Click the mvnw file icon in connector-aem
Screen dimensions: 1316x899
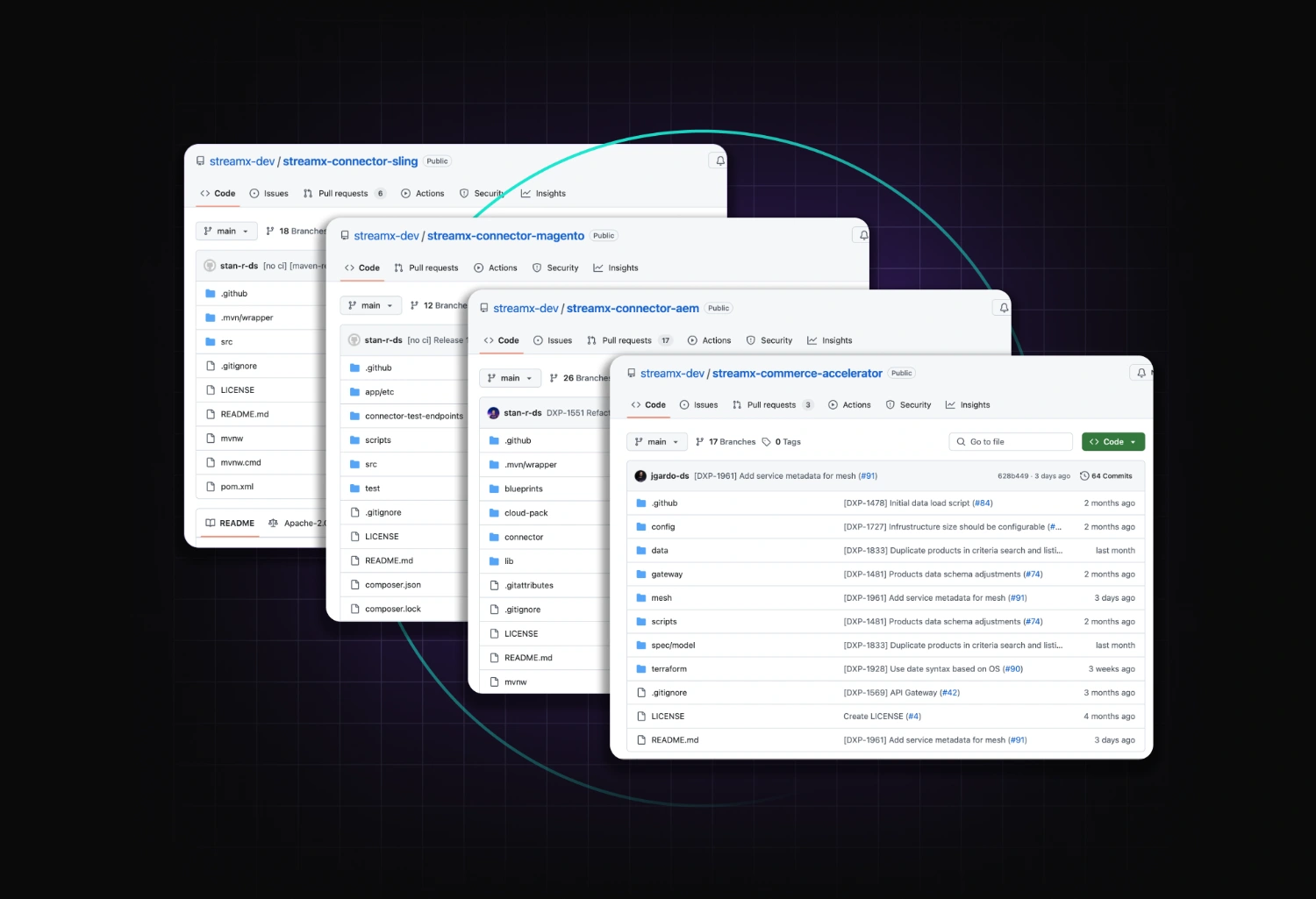(494, 681)
